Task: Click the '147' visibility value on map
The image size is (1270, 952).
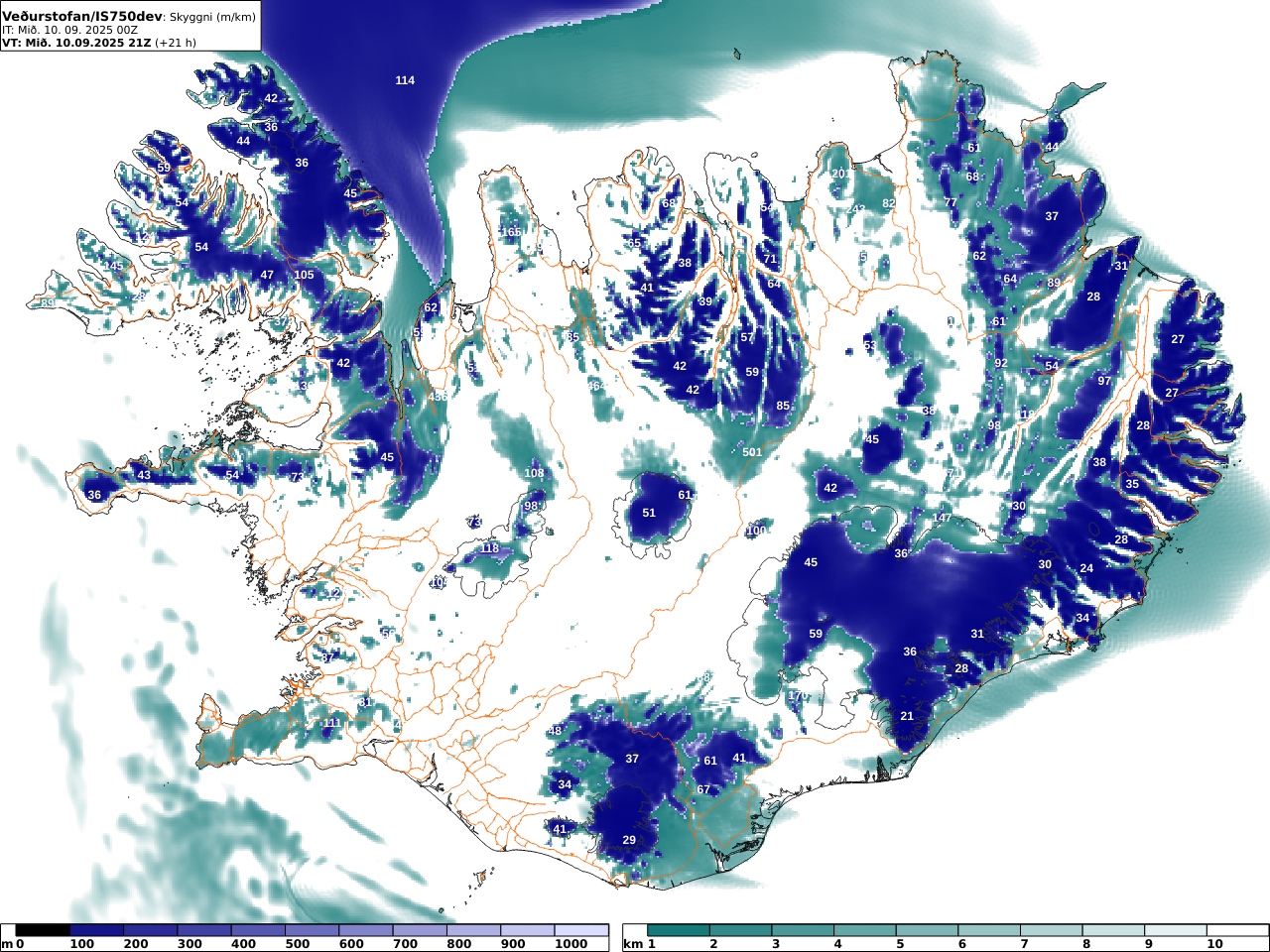Action: 942,518
